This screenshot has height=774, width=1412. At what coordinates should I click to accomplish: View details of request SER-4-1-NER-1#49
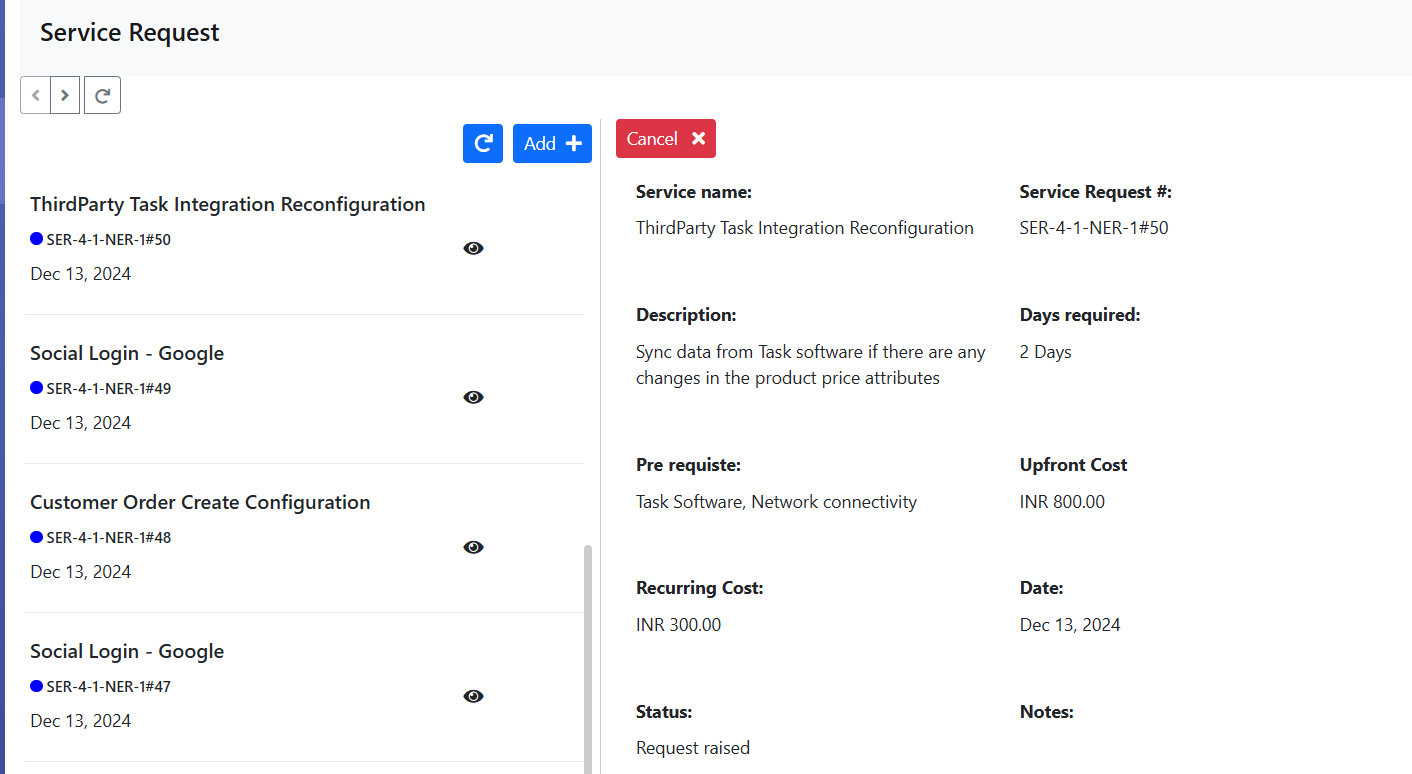(474, 397)
